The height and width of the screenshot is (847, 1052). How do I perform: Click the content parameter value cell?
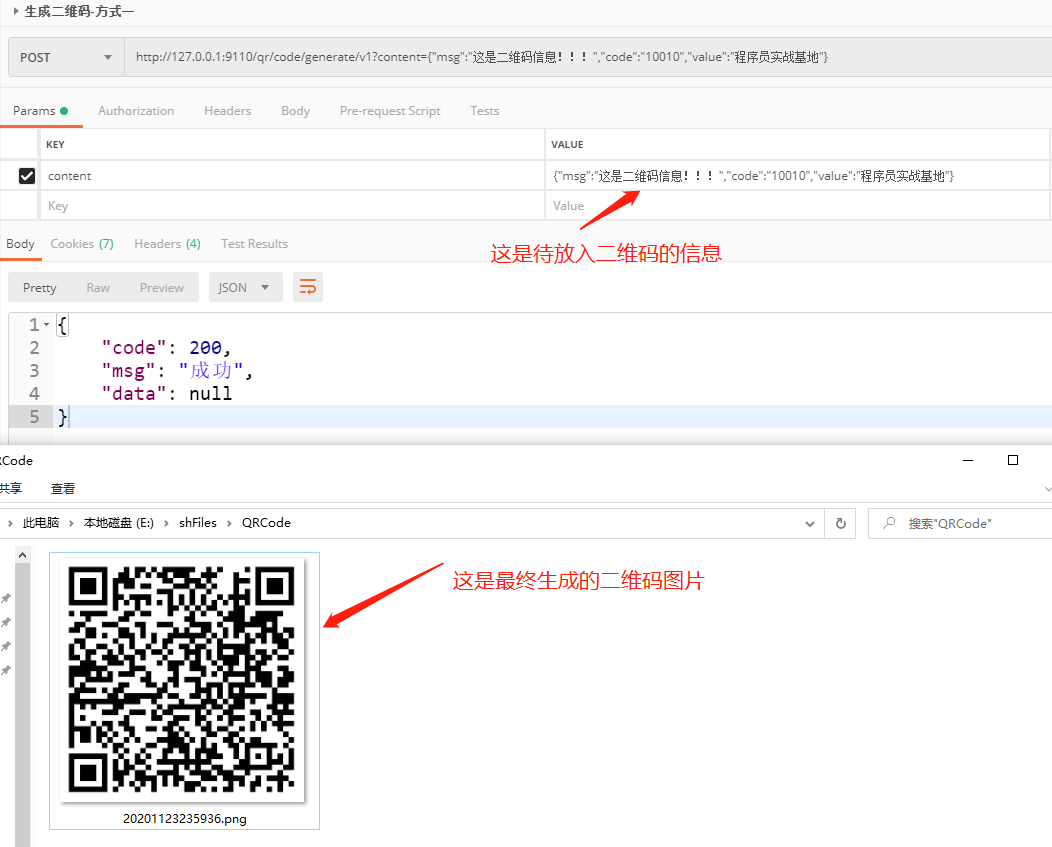797,176
